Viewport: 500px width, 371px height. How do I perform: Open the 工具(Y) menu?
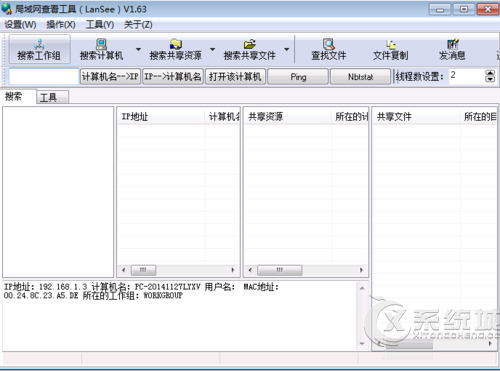(x=100, y=25)
